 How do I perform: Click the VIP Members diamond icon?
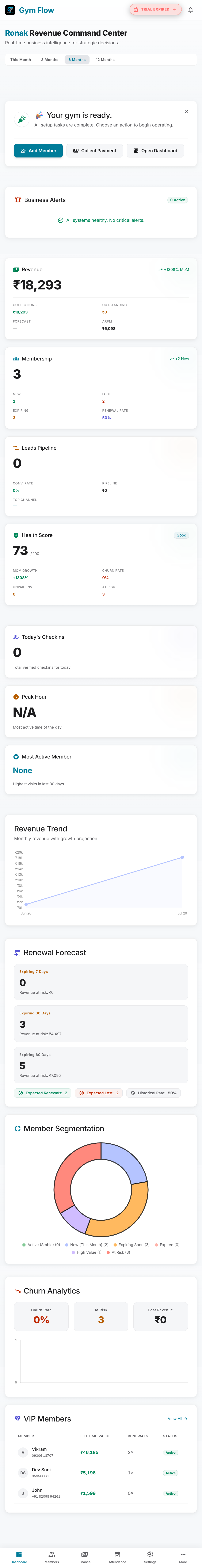(18, 1419)
